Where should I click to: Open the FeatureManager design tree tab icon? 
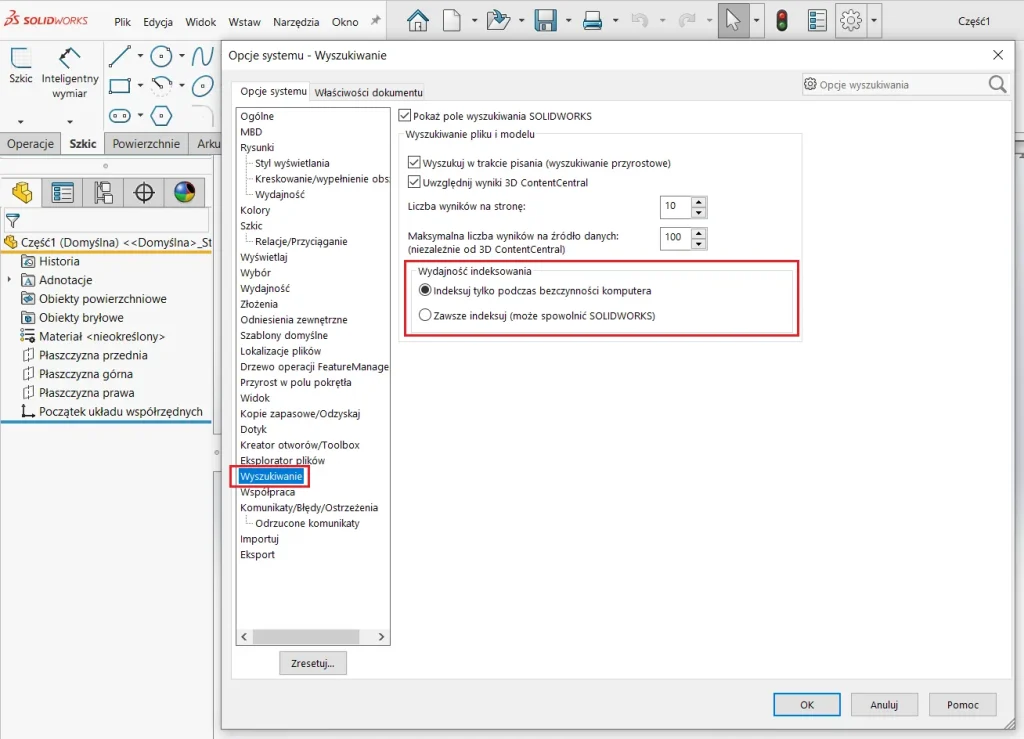click(22, 193)
